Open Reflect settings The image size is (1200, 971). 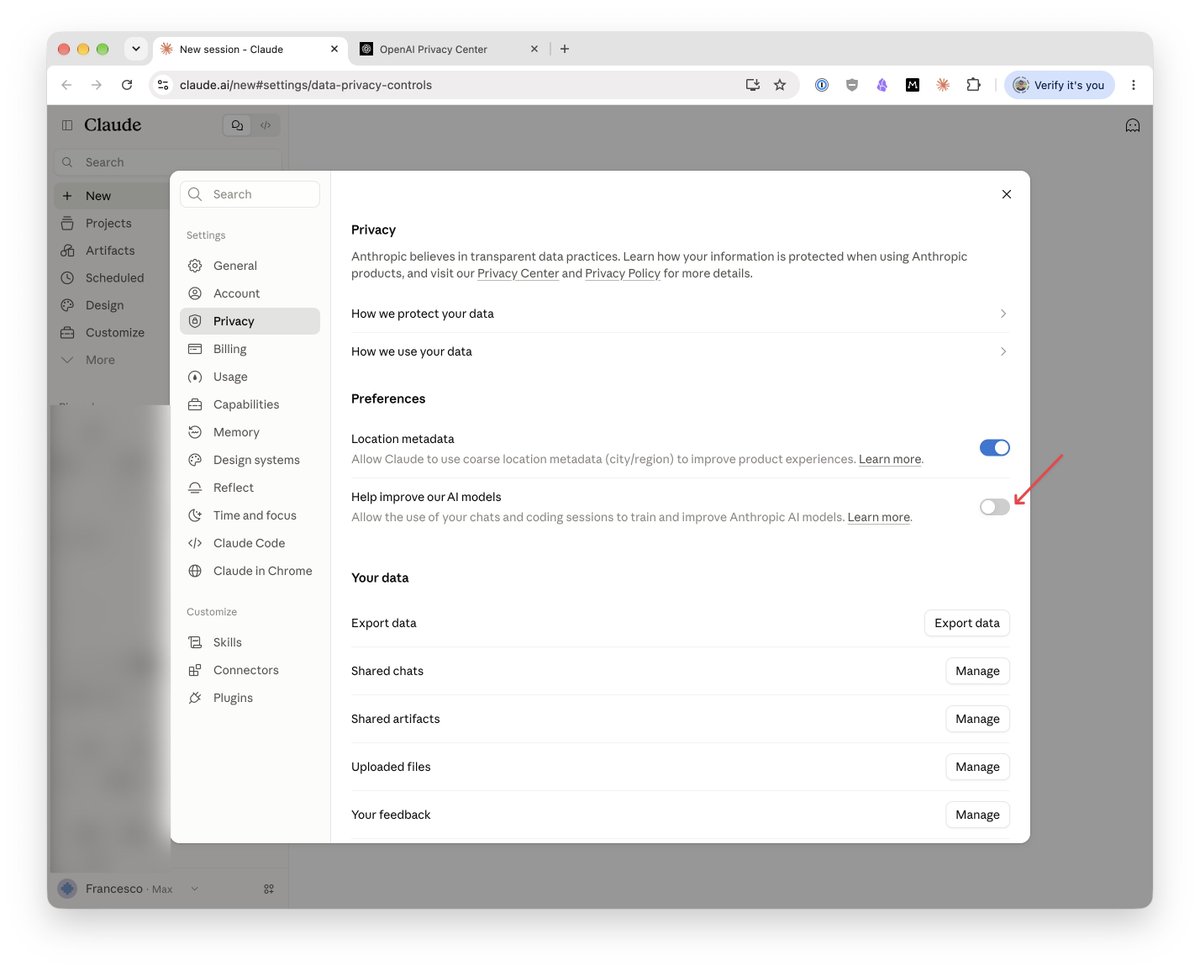pyautogui.click(x=250, y=488)
